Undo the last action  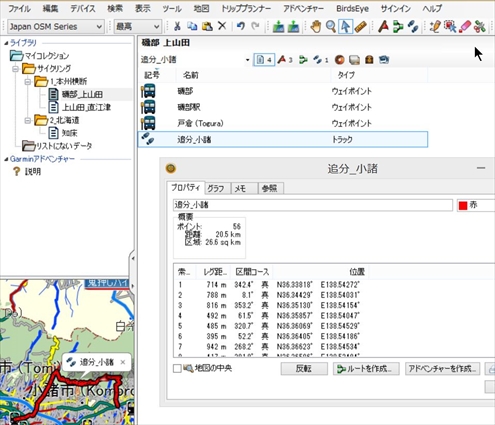pos(240,26)
